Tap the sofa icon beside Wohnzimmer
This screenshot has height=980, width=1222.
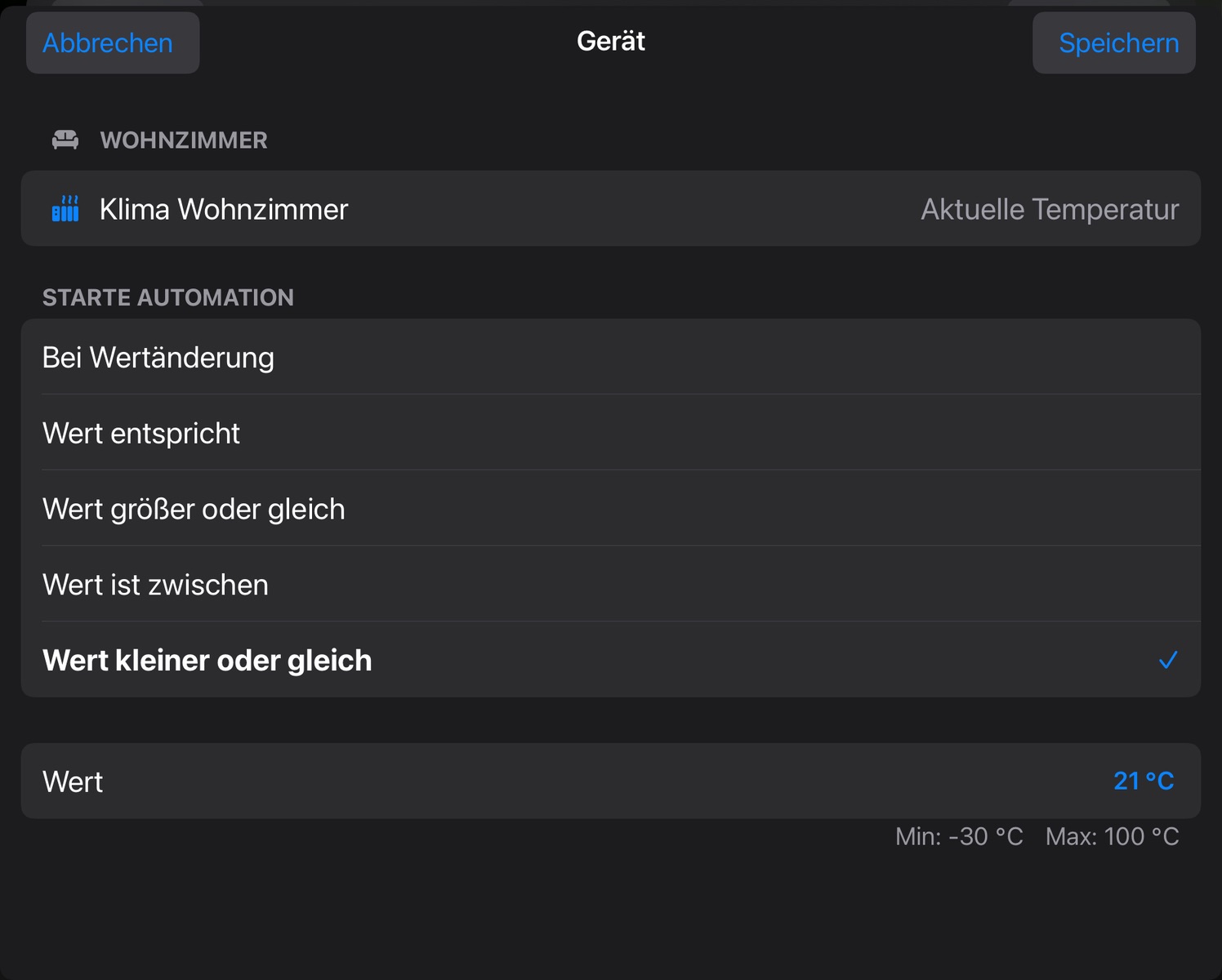(x=65, y=140)
